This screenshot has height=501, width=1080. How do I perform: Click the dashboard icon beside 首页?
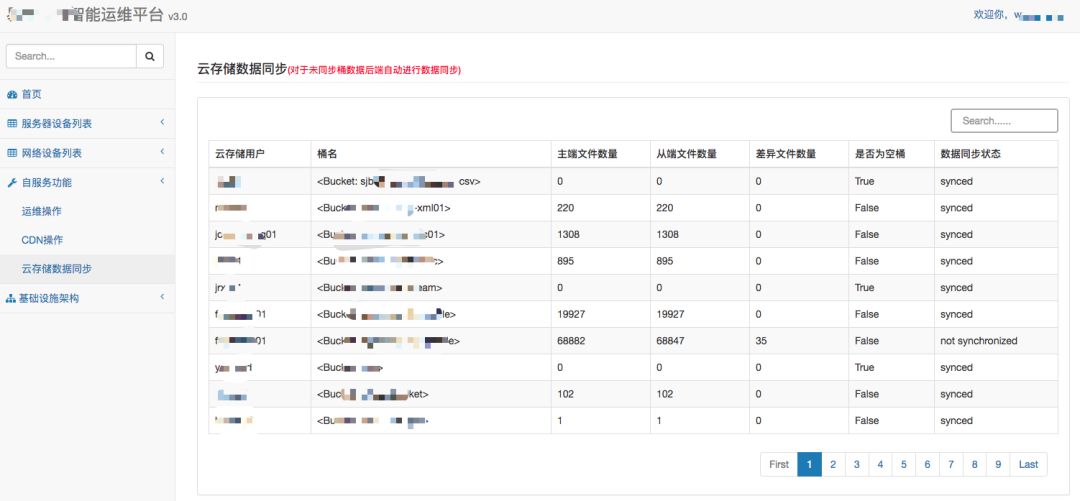coord(12,94)
